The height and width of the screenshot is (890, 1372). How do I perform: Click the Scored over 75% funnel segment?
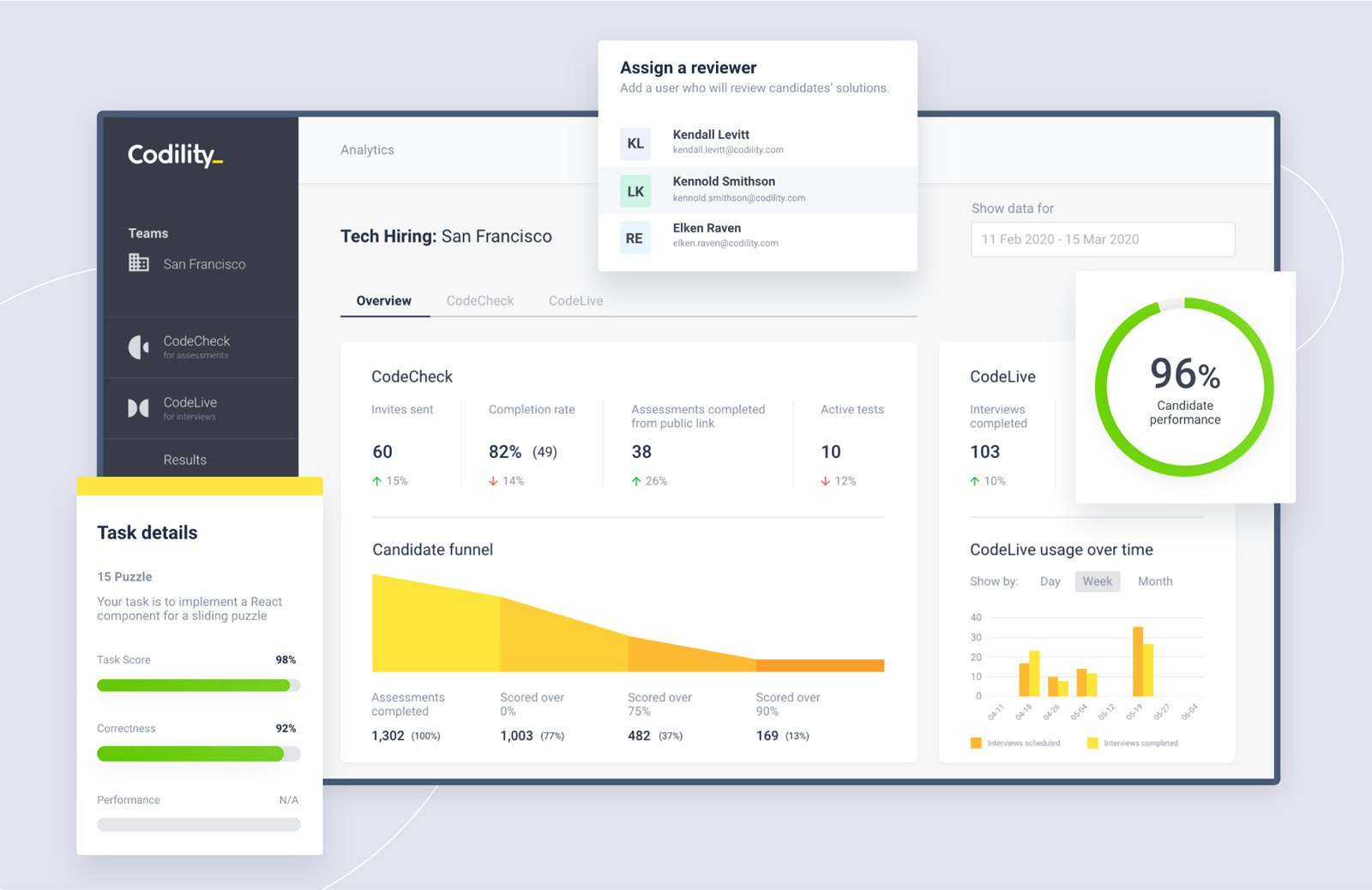[x=691, y=656]
